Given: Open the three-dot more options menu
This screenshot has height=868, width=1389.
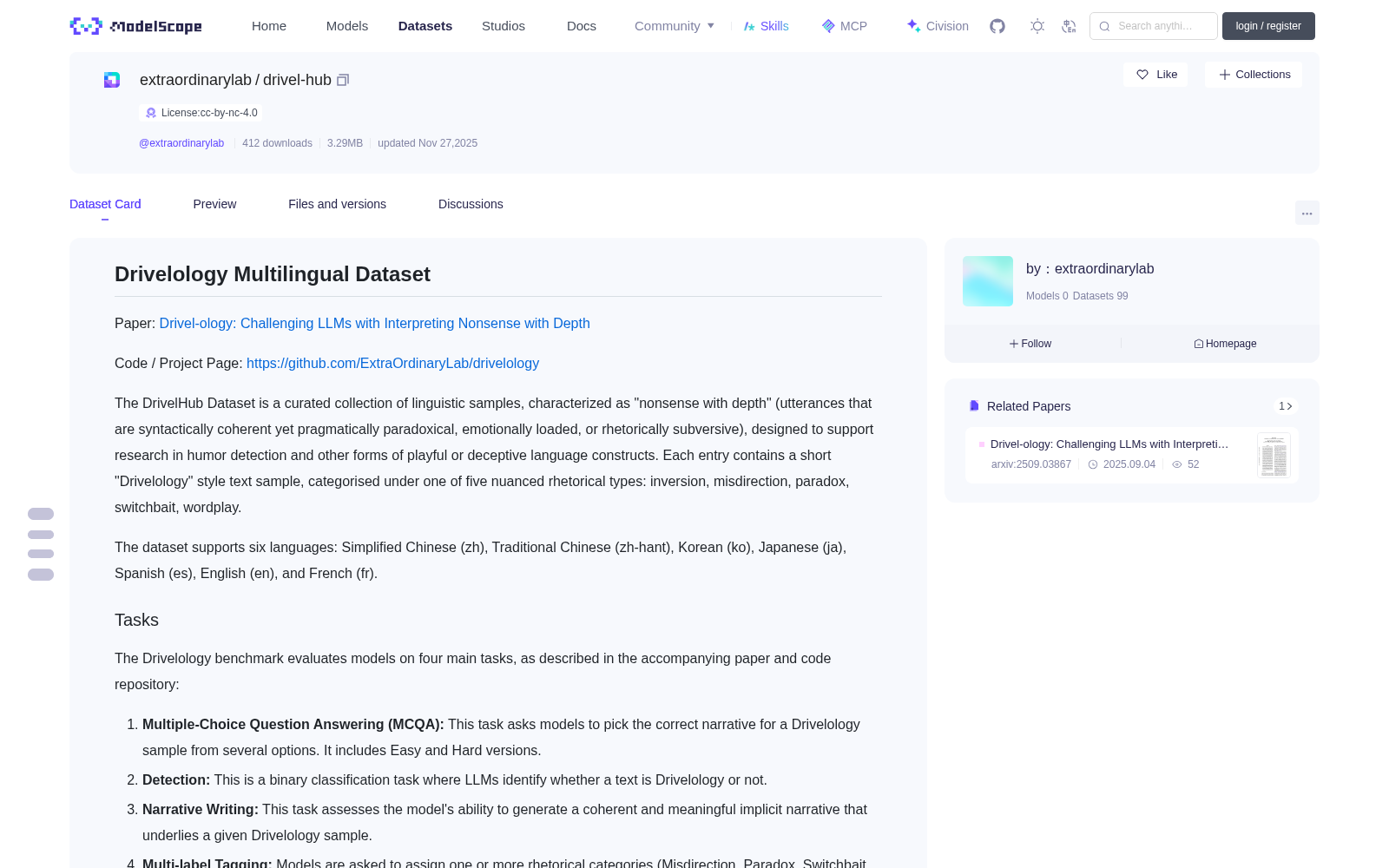Looking at the screenshot, I should [1307, 213].
